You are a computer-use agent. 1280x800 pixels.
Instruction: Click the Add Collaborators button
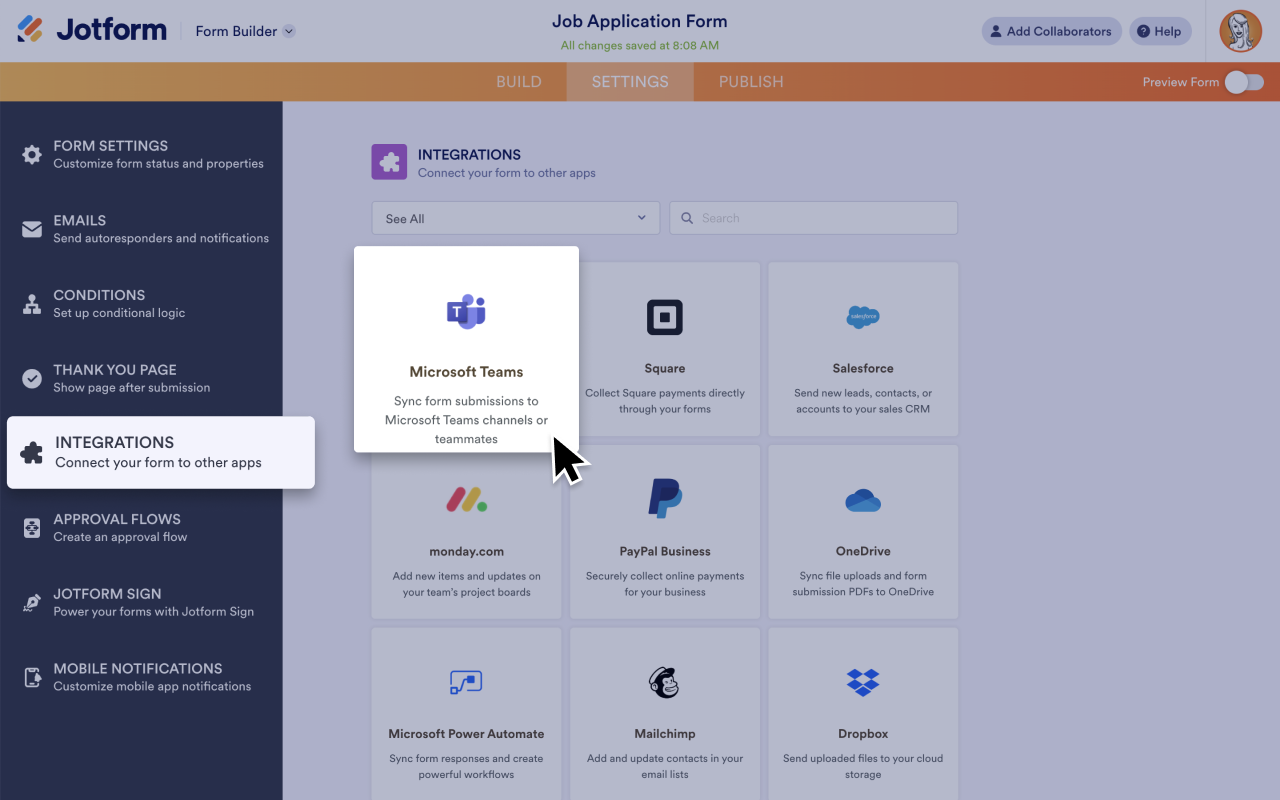pos(1051,31)
